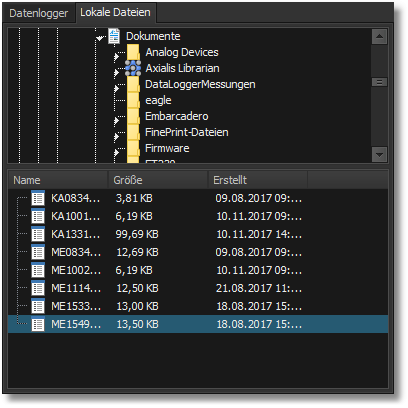Sort files by Erstellt column header

tap(258, 180)
